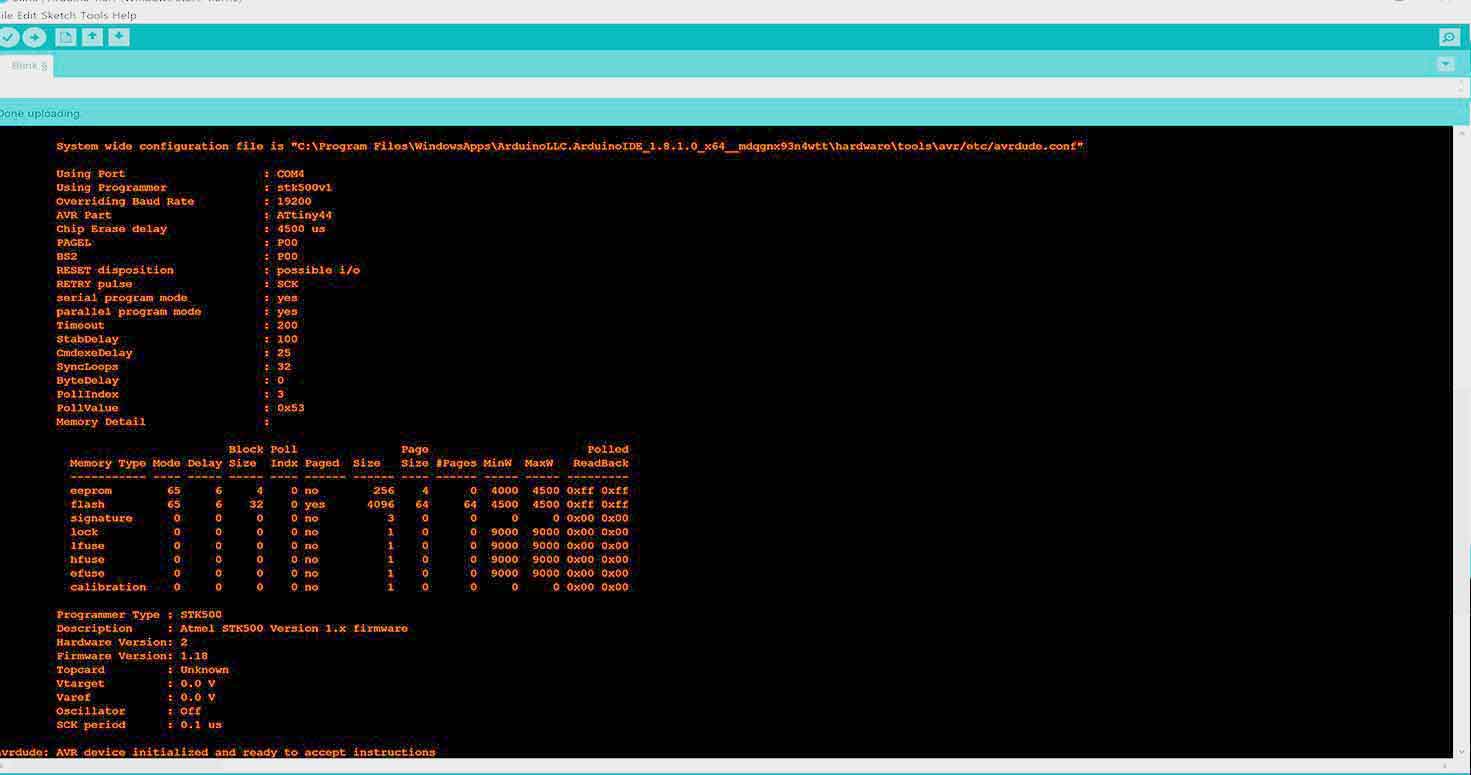Click the COM4 port value

[290, 174]
